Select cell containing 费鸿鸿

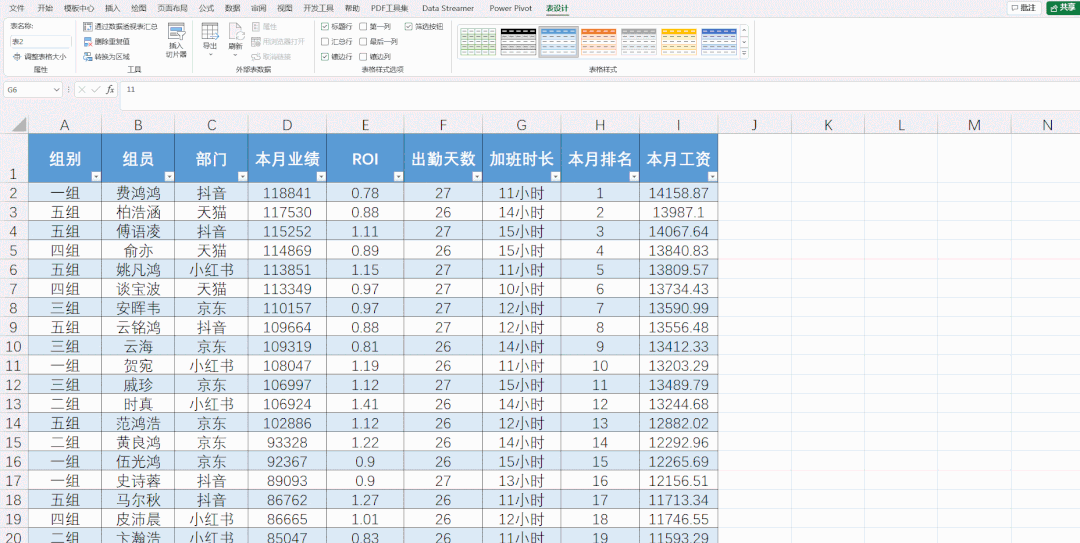click(x=138, y=193)
